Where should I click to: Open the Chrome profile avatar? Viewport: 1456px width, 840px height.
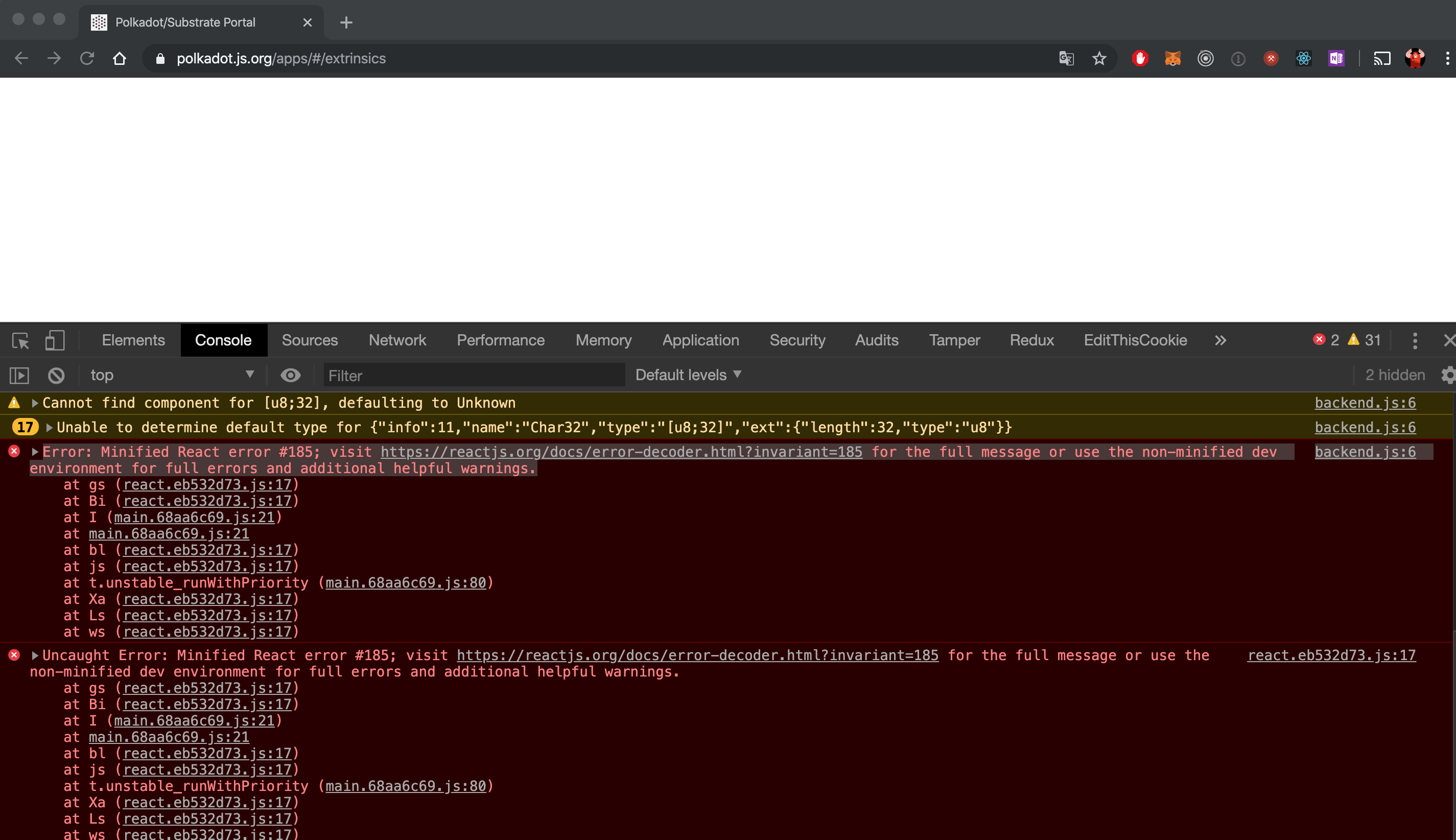click(x=1415, y=58)
